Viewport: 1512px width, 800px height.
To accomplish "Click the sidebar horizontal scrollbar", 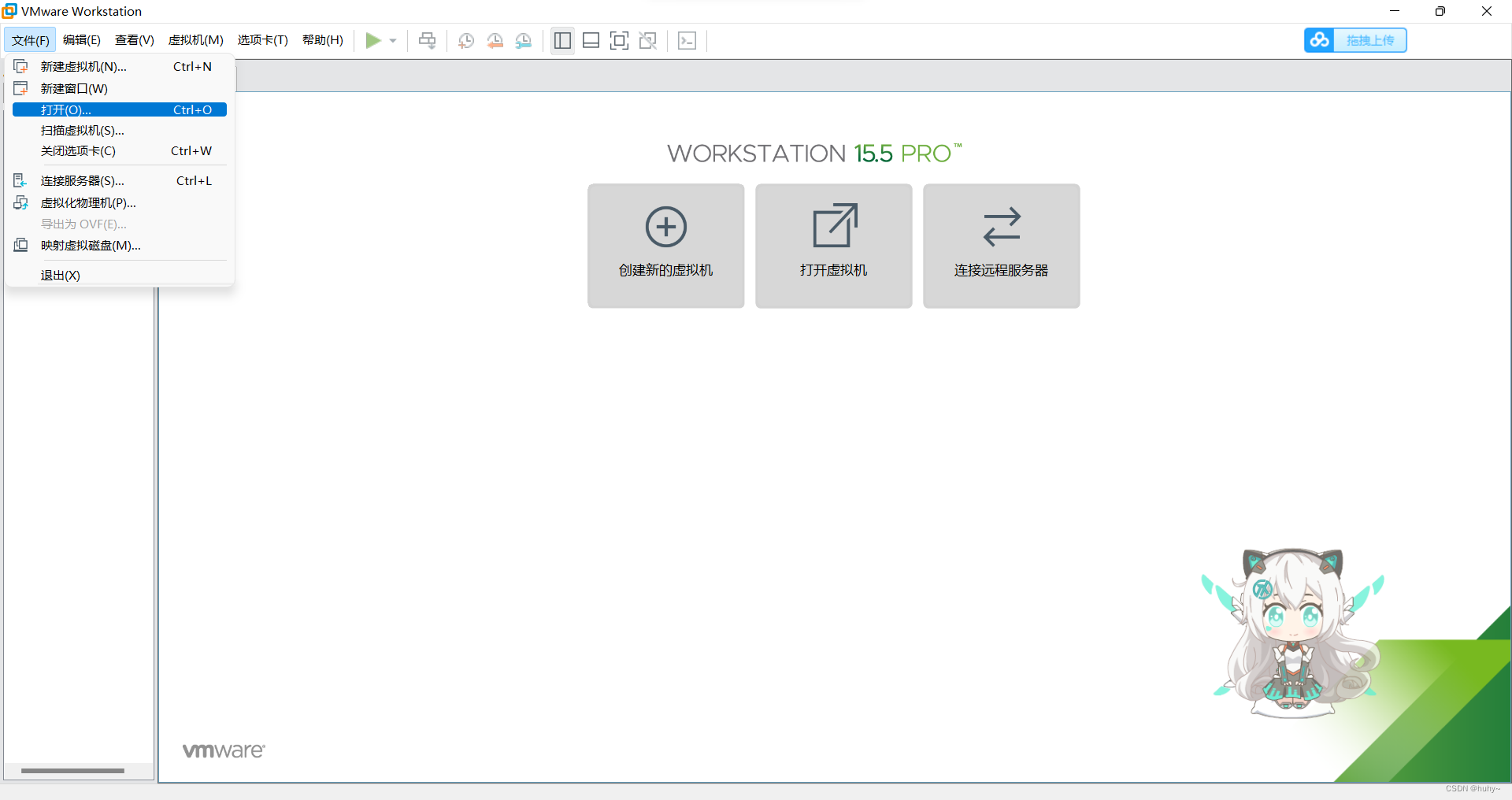I will click(73, 771).
